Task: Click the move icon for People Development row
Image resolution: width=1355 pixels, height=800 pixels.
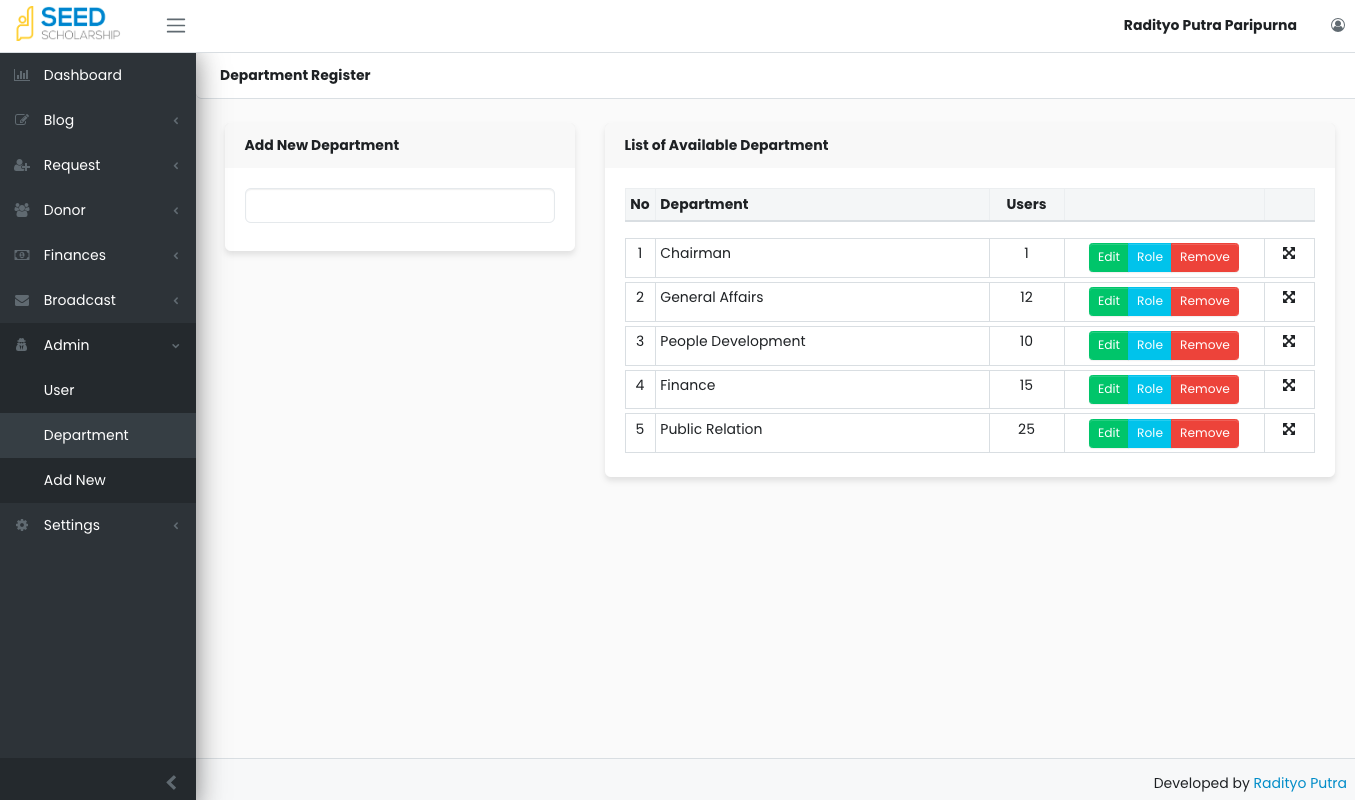Action: (x=1289, y=341)
